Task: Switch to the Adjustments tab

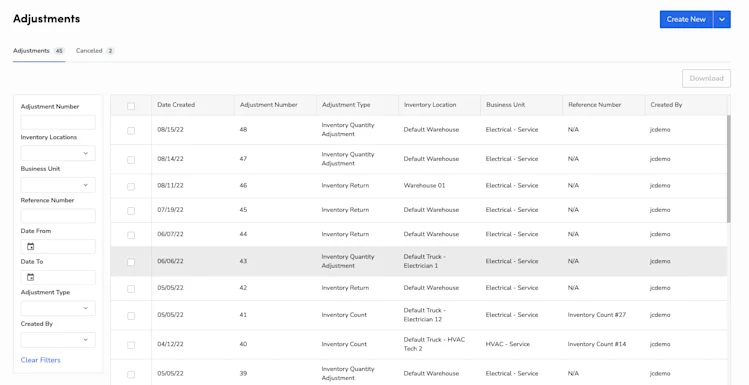Action: click(39, 51)
